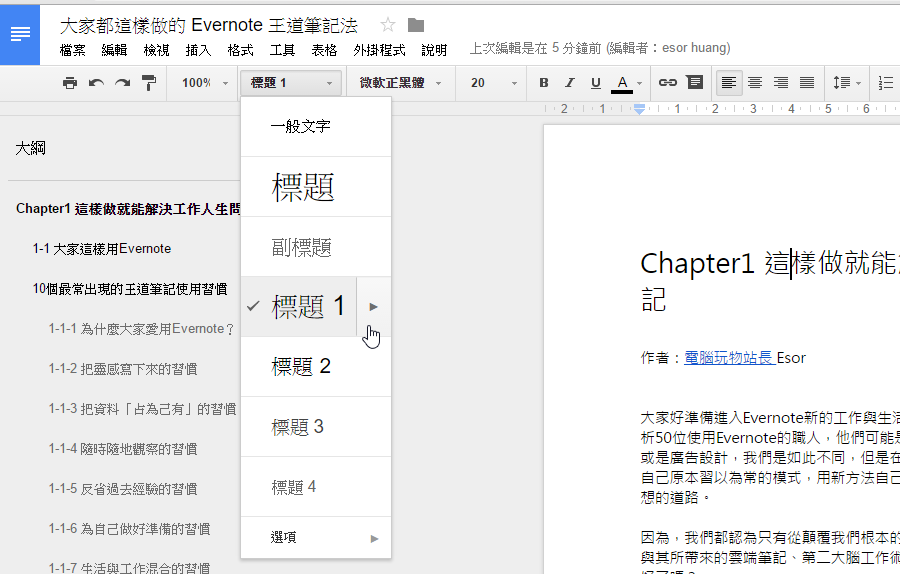This screenshot has height=574, width=900.
Task: Star this document
Action: tap(388, 25)
